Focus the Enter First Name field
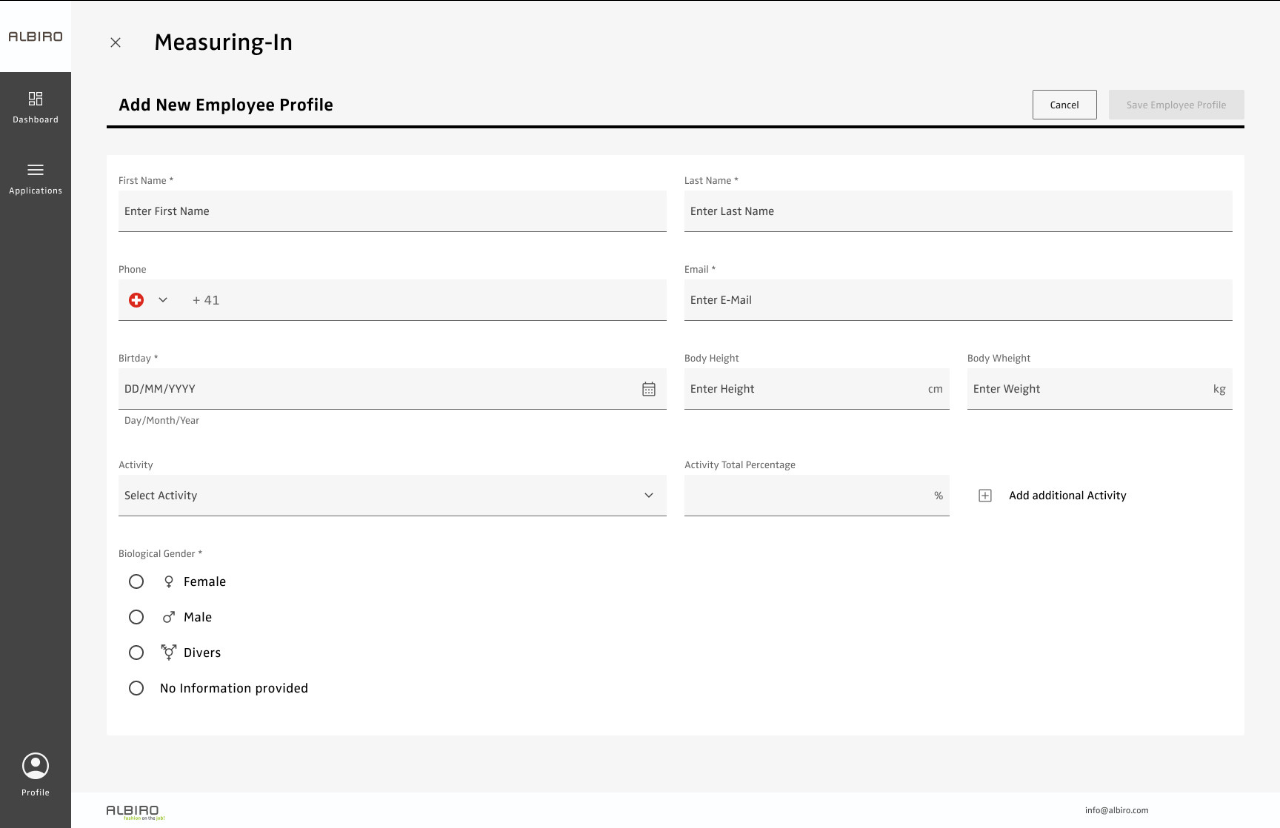 coord(392,211)
